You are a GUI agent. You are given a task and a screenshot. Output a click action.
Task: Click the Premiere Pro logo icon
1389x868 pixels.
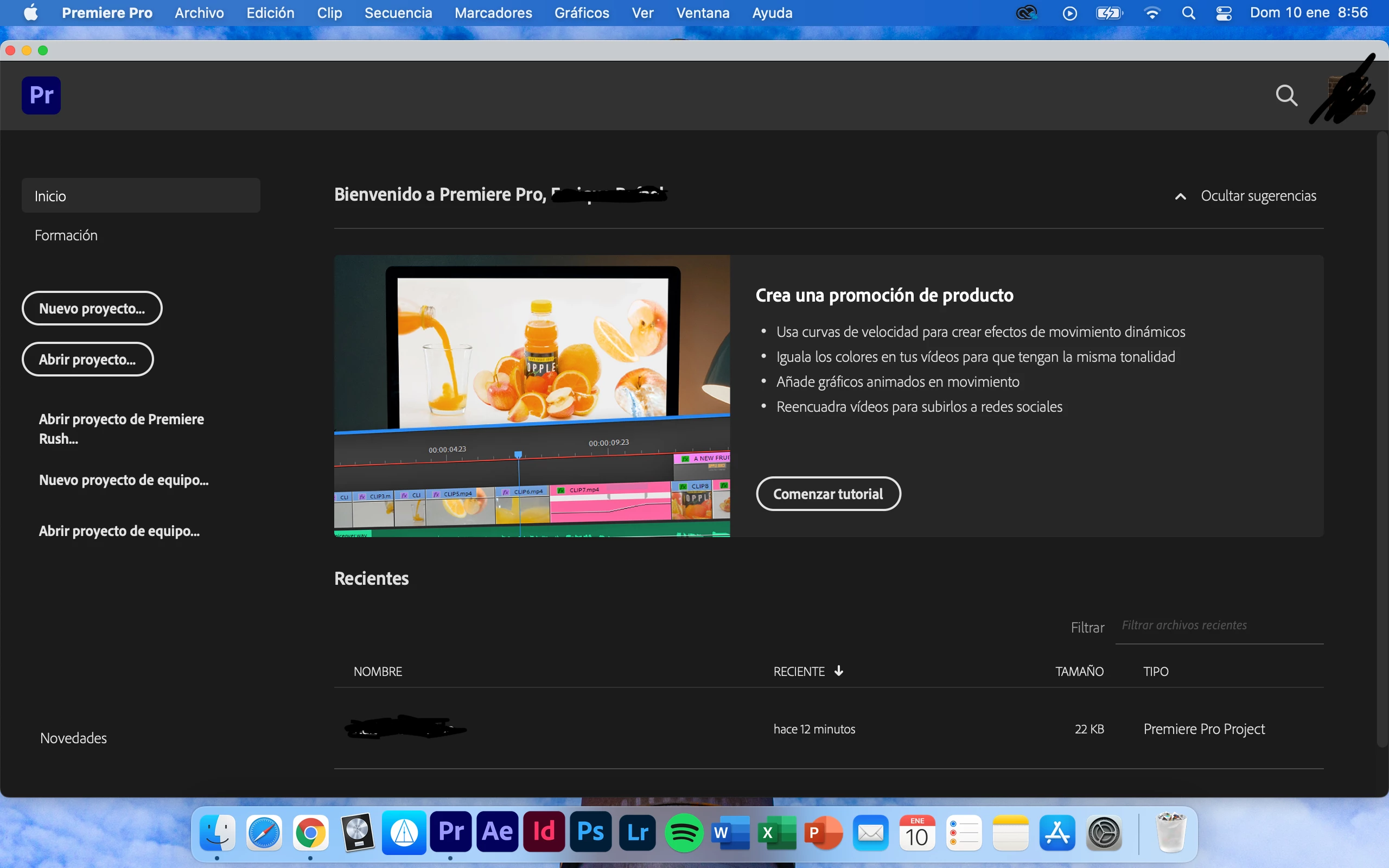point(41,95)
